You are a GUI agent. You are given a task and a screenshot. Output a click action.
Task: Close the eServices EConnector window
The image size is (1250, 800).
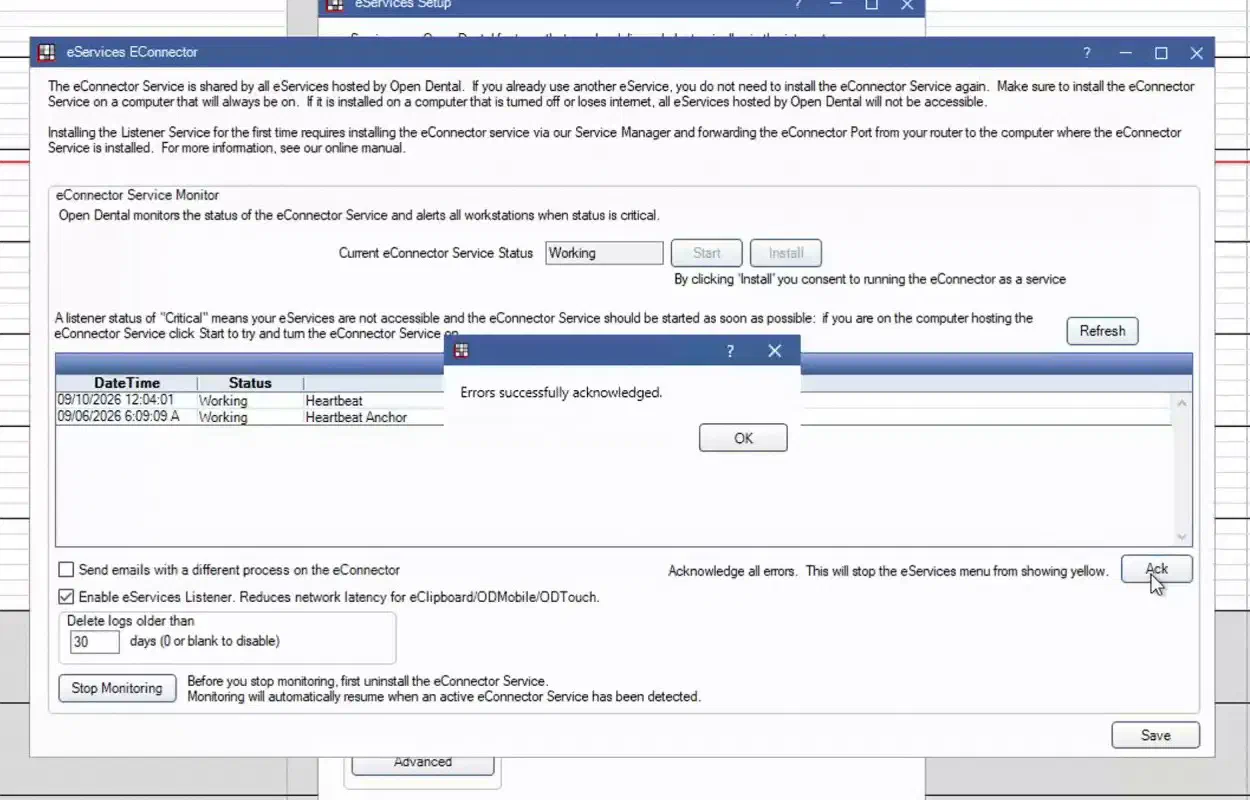(x=1196, y=53)
